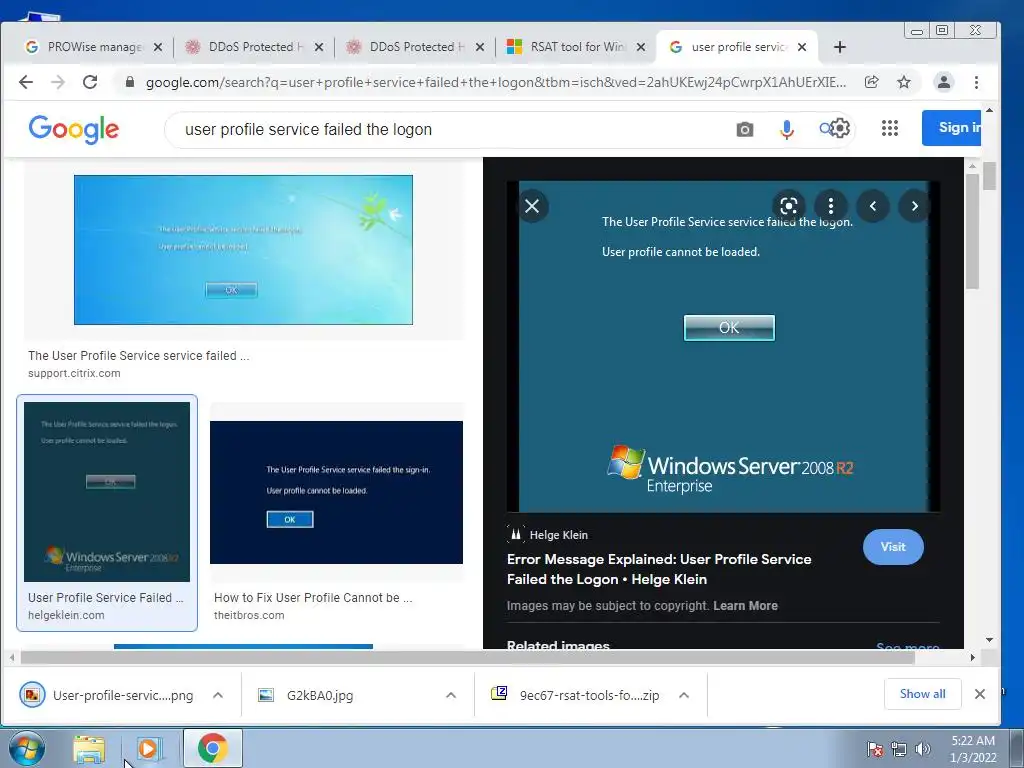Image resolution: width=1024 pixels, height=768 pixels.
Task: Expand options for rsat-tools zip download
Action: click(x=684, y=696)
